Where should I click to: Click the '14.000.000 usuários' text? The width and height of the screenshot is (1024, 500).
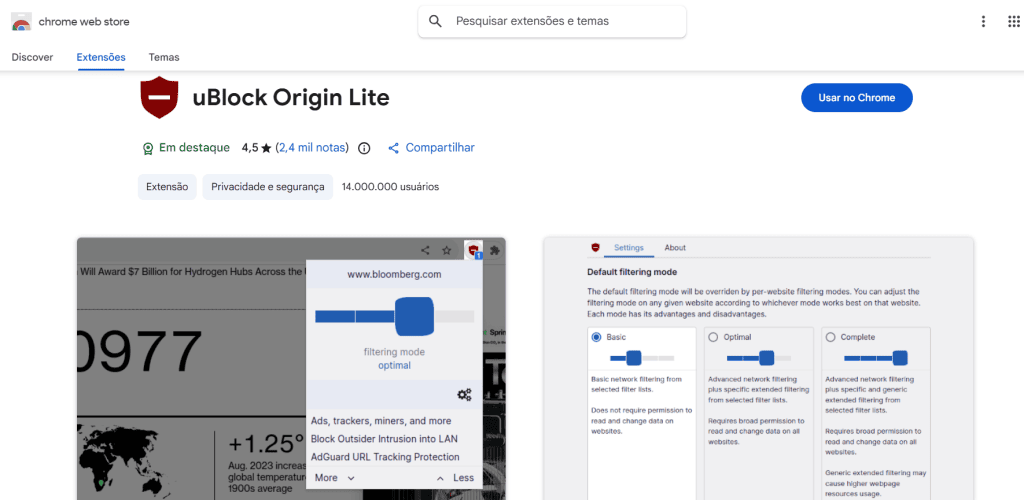(391, 187)
